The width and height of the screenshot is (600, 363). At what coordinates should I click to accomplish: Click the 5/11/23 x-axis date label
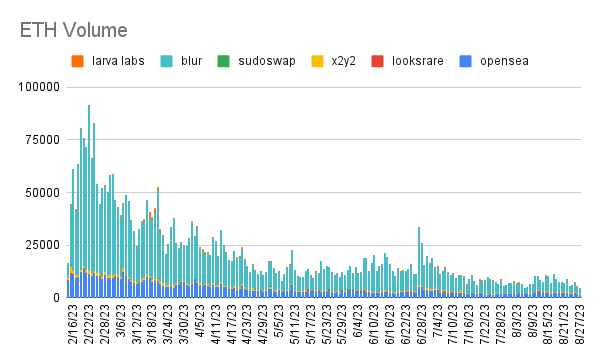(295, 324)
